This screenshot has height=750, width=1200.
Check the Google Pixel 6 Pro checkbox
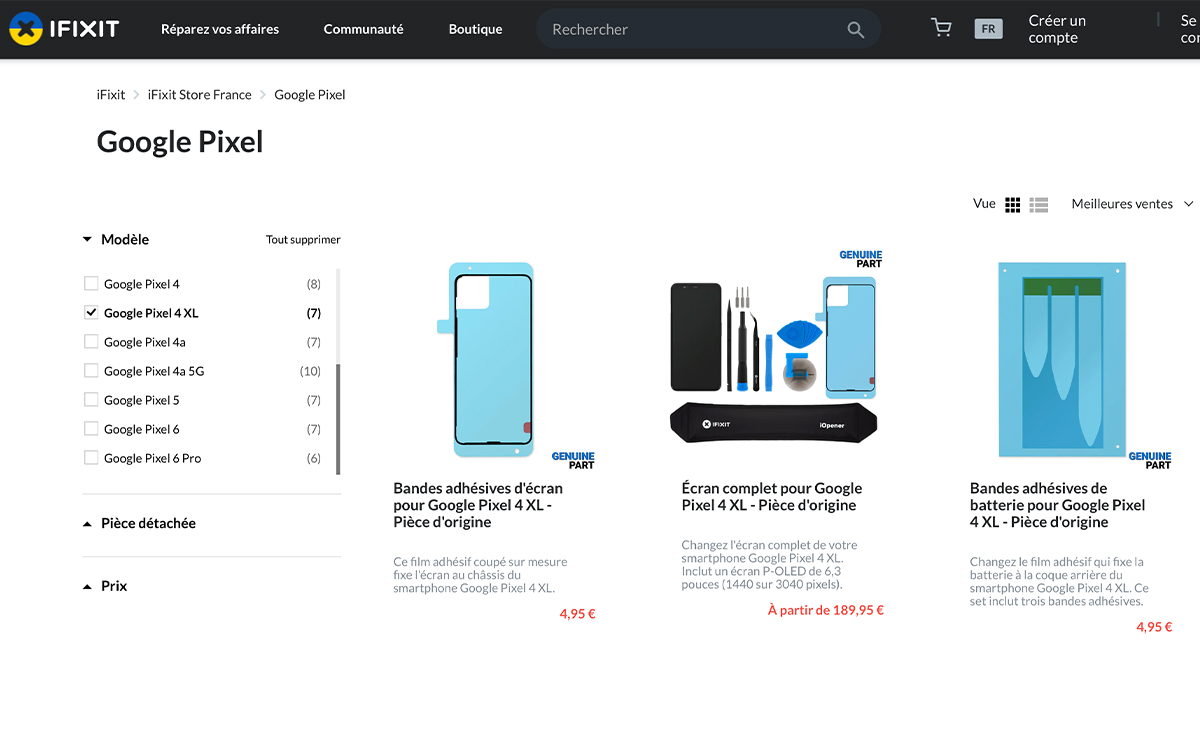click(91, 457)
